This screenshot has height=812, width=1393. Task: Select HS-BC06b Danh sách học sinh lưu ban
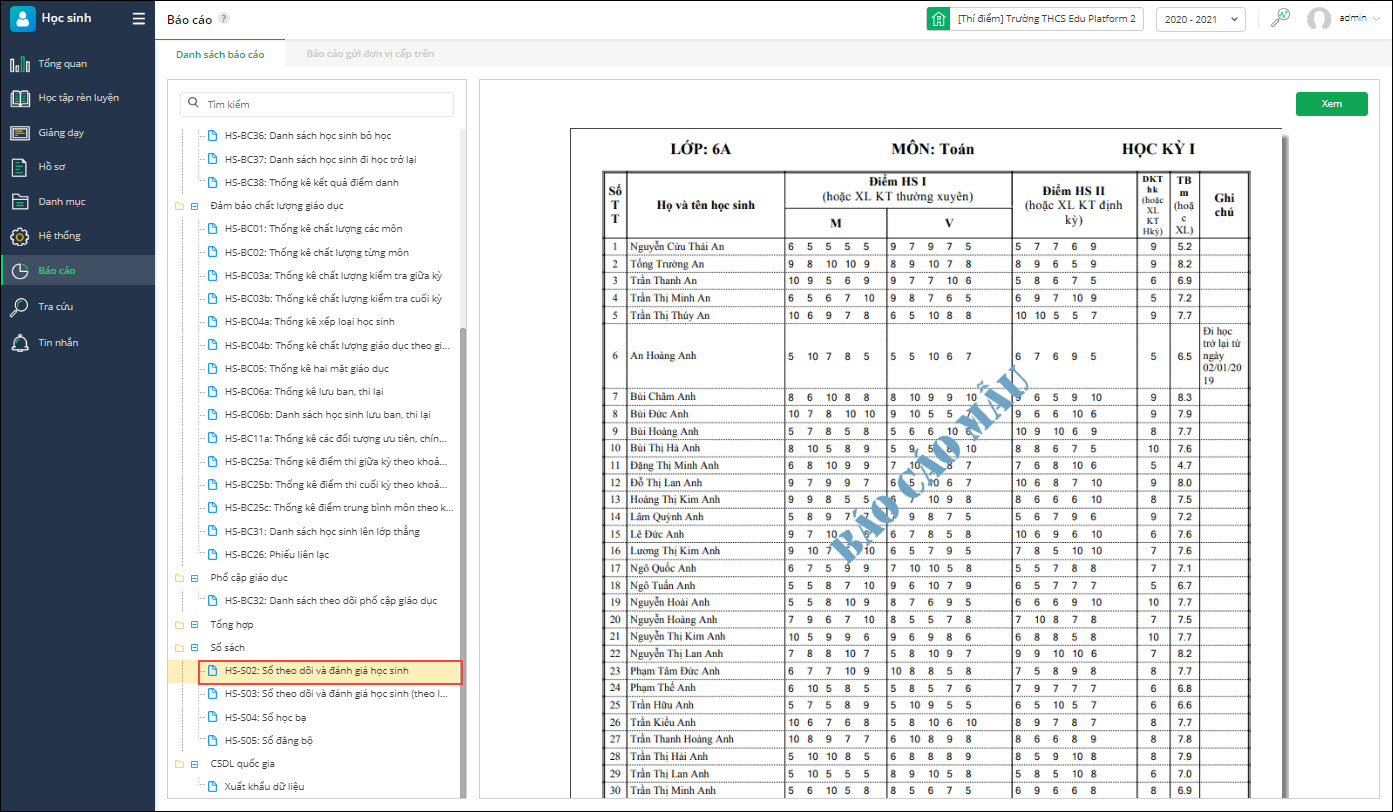(x=330, y=415)
